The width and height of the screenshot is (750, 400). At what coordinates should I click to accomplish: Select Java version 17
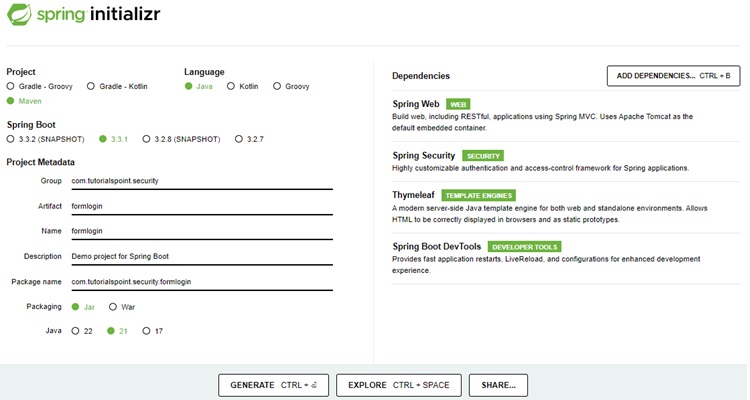147,330
